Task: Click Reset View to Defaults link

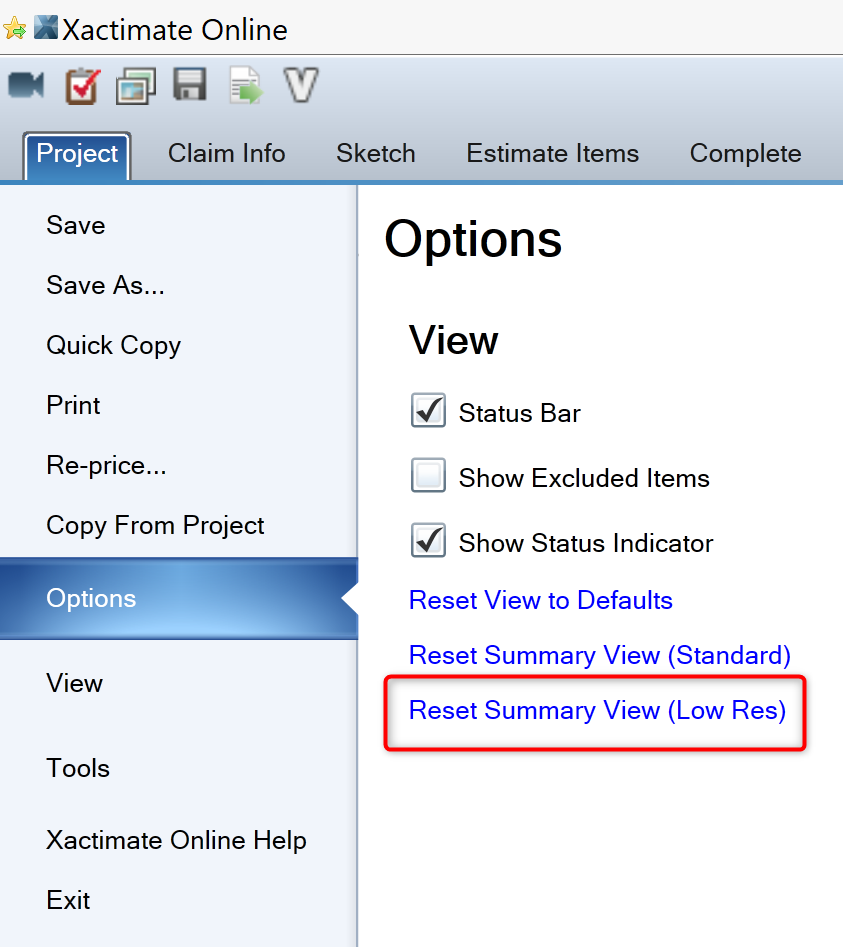Action: [540, 600]
